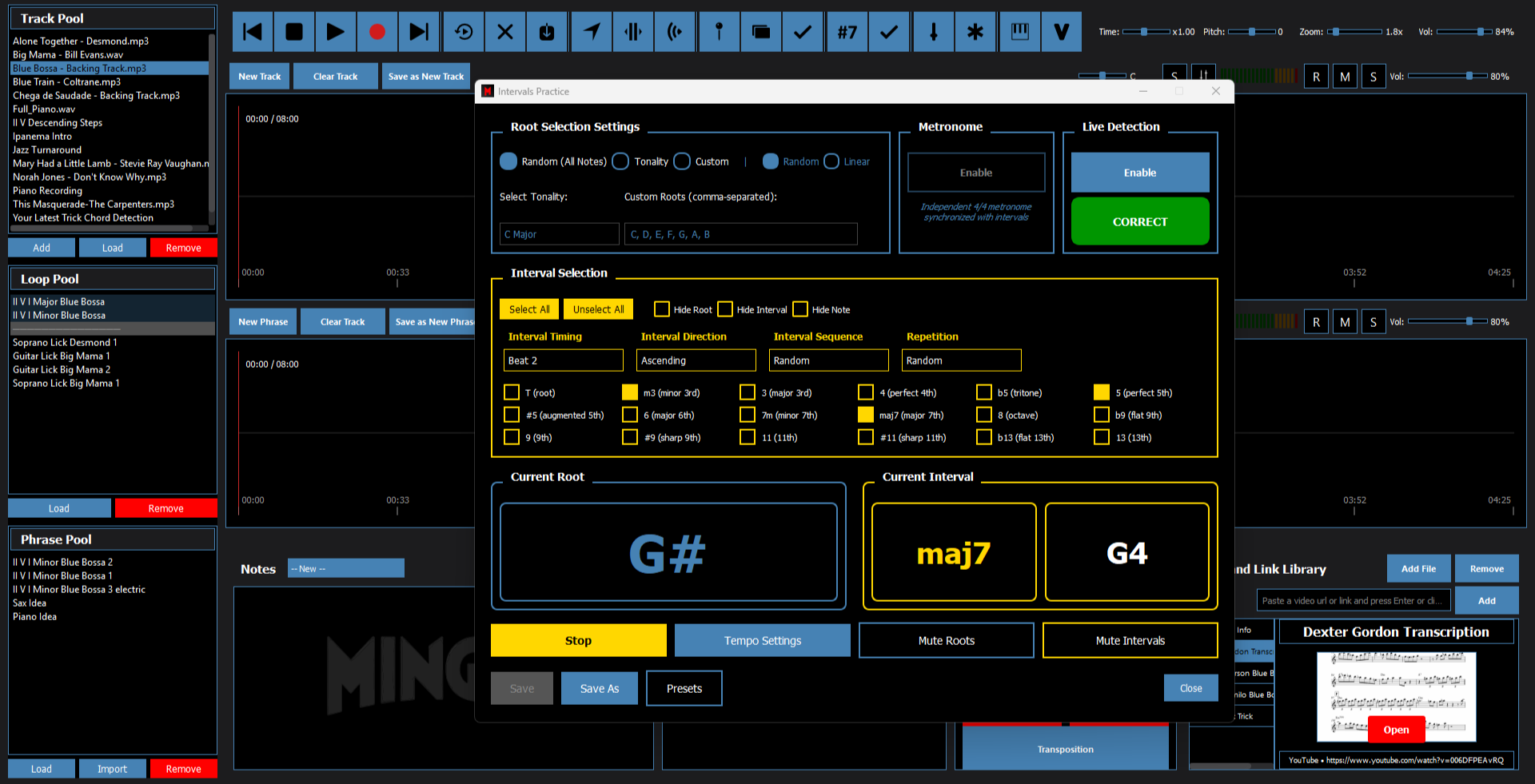
Task: Click the pin marker toolbar icon
Action: pyautogui.click(x=719, y=32)
